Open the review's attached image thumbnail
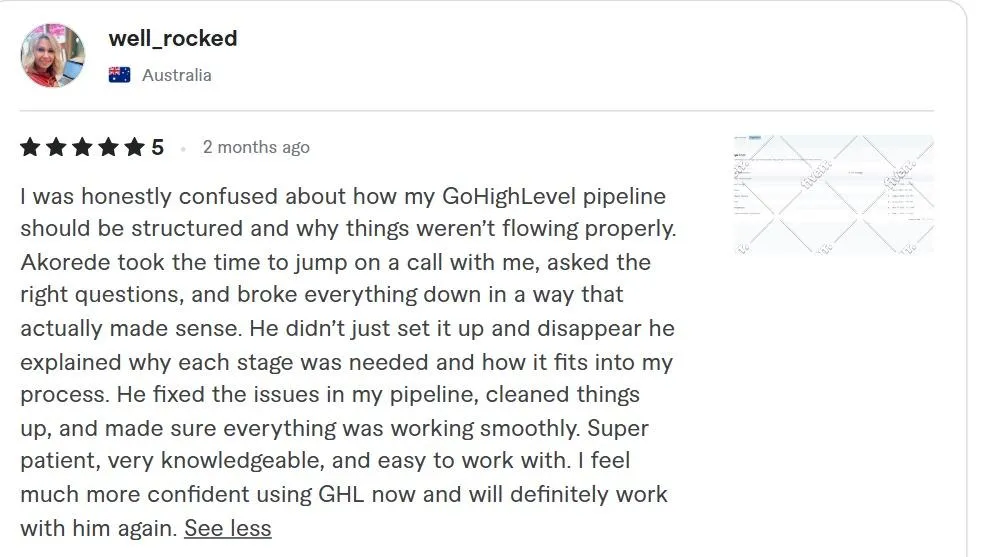The height and width of the screenshot is (557, 991). (833, 194)
